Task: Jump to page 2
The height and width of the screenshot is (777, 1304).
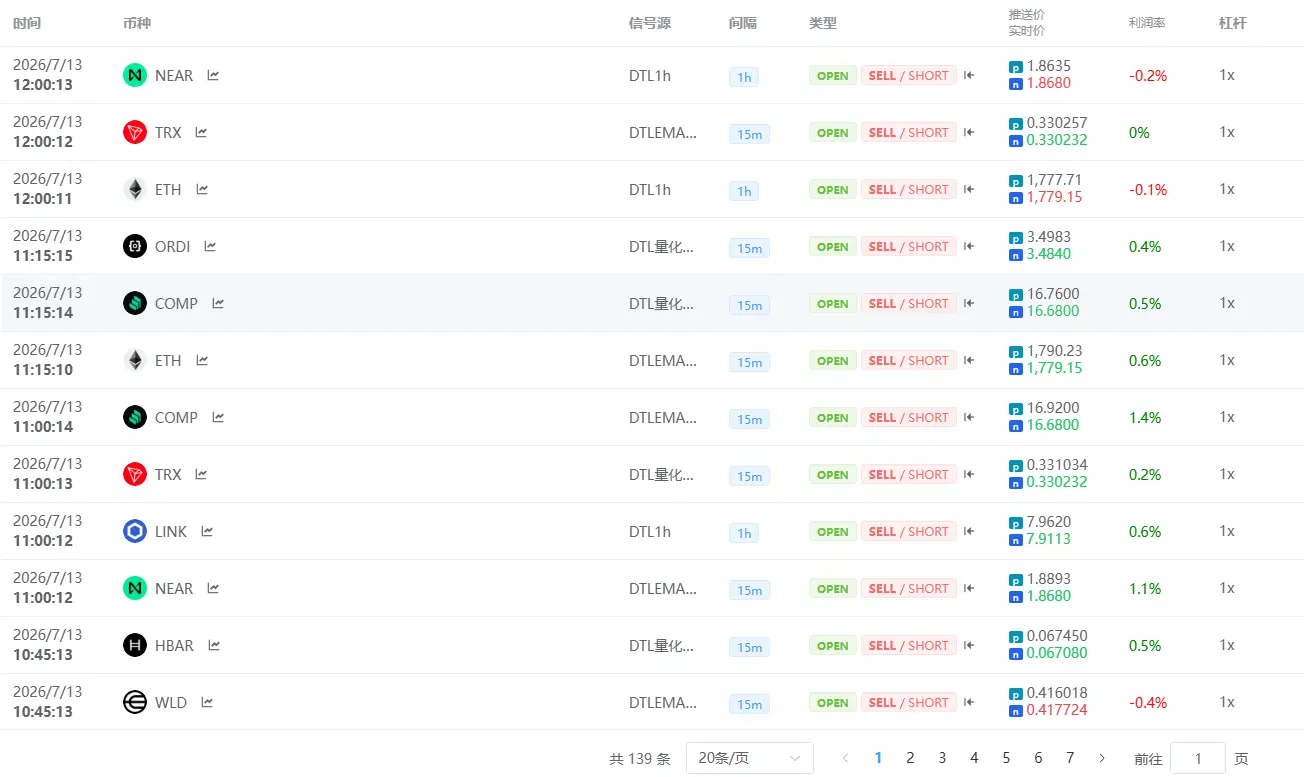Action: tap(910, 758)
